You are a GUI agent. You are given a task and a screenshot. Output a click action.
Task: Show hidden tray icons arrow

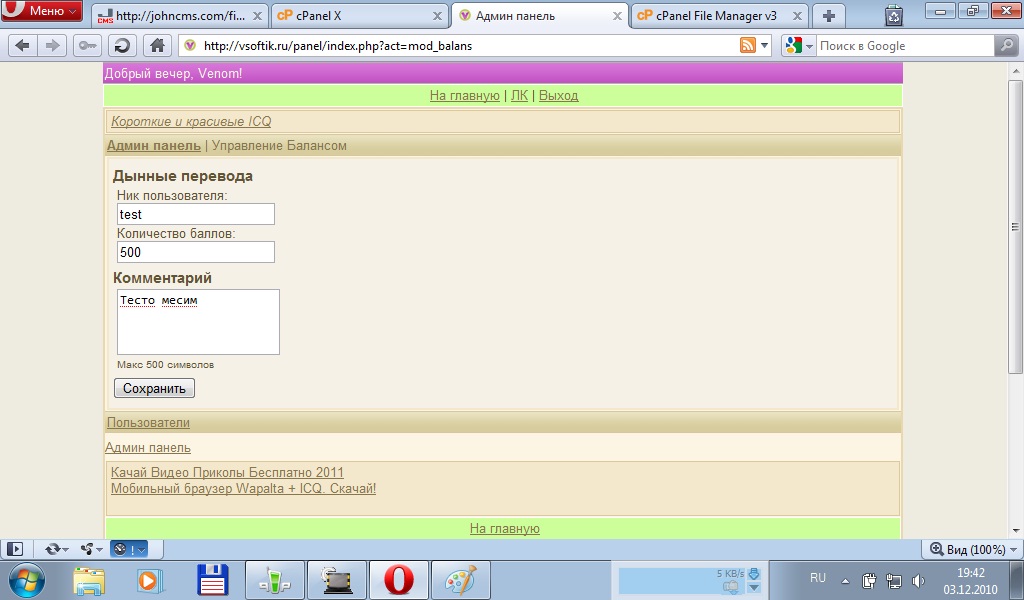tap(845, 580)
